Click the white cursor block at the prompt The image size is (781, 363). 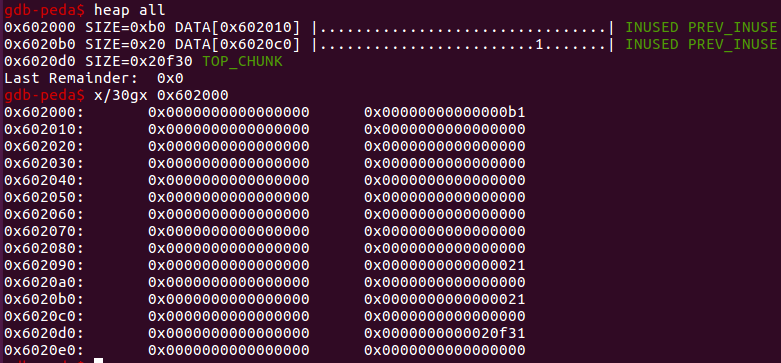99,361
